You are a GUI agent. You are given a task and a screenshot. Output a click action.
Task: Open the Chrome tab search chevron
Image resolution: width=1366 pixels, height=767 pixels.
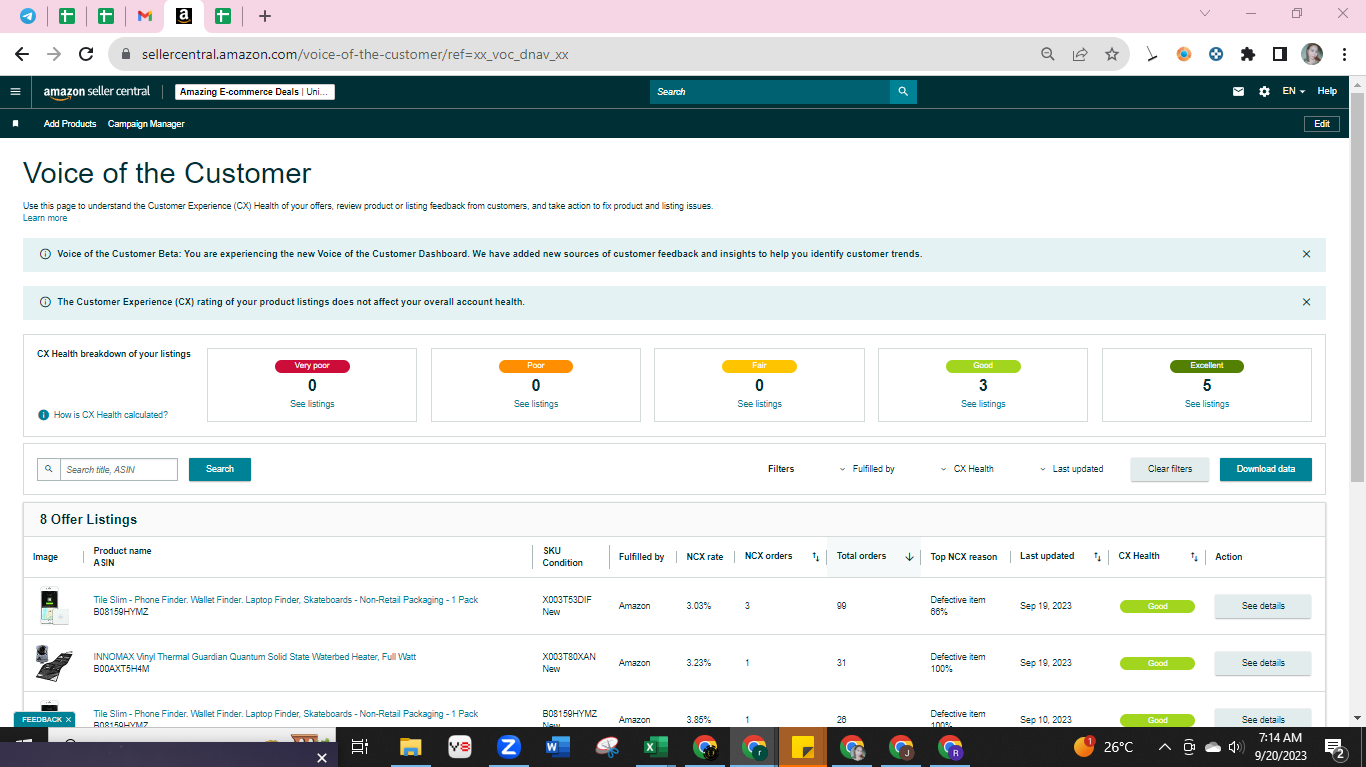click(1205, 14)
